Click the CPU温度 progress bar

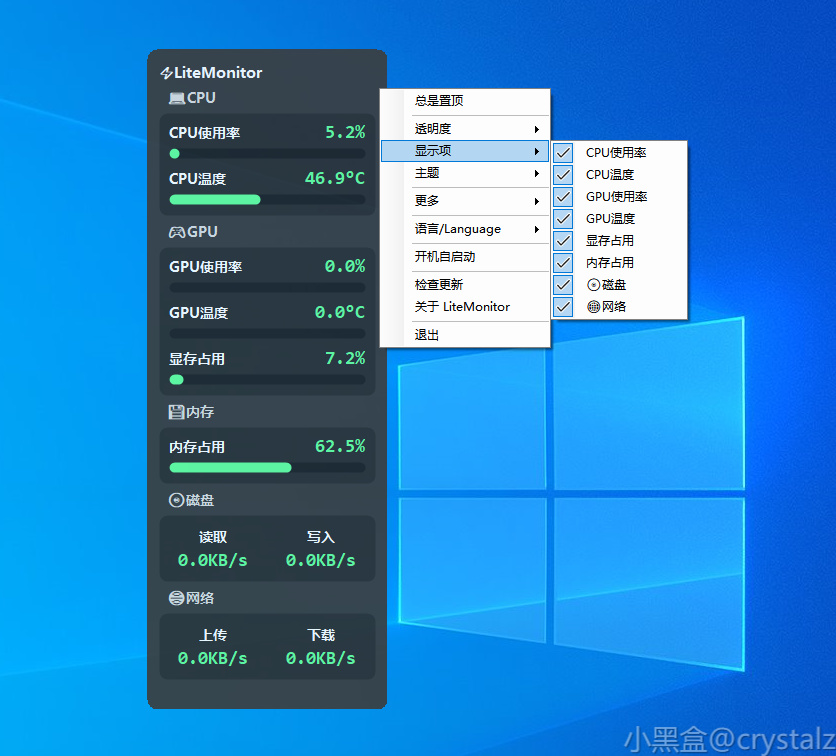[x=267, y=200]
